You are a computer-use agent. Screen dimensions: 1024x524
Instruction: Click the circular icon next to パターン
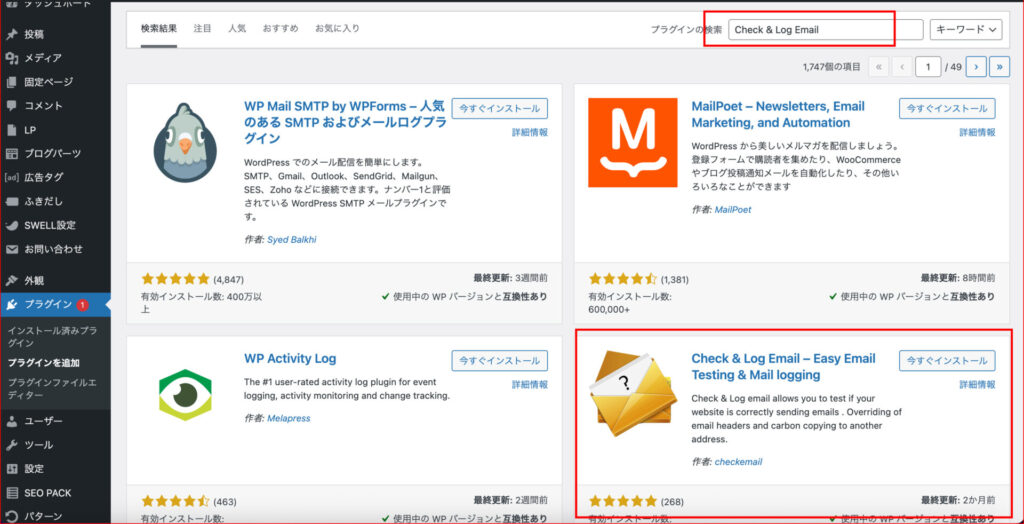(12, 516)
